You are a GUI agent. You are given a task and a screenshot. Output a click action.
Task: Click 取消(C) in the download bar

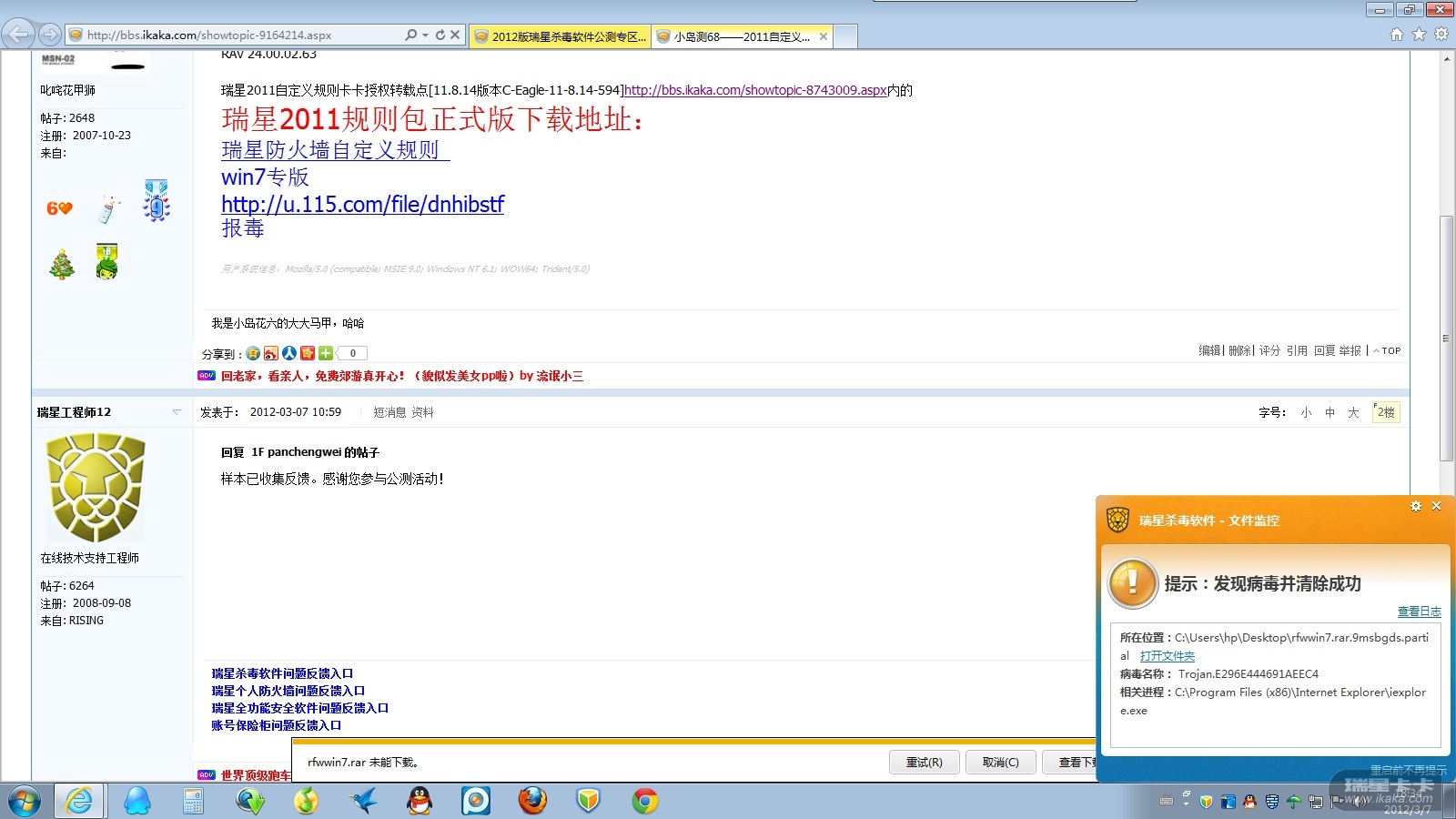tap(1000, 763)
